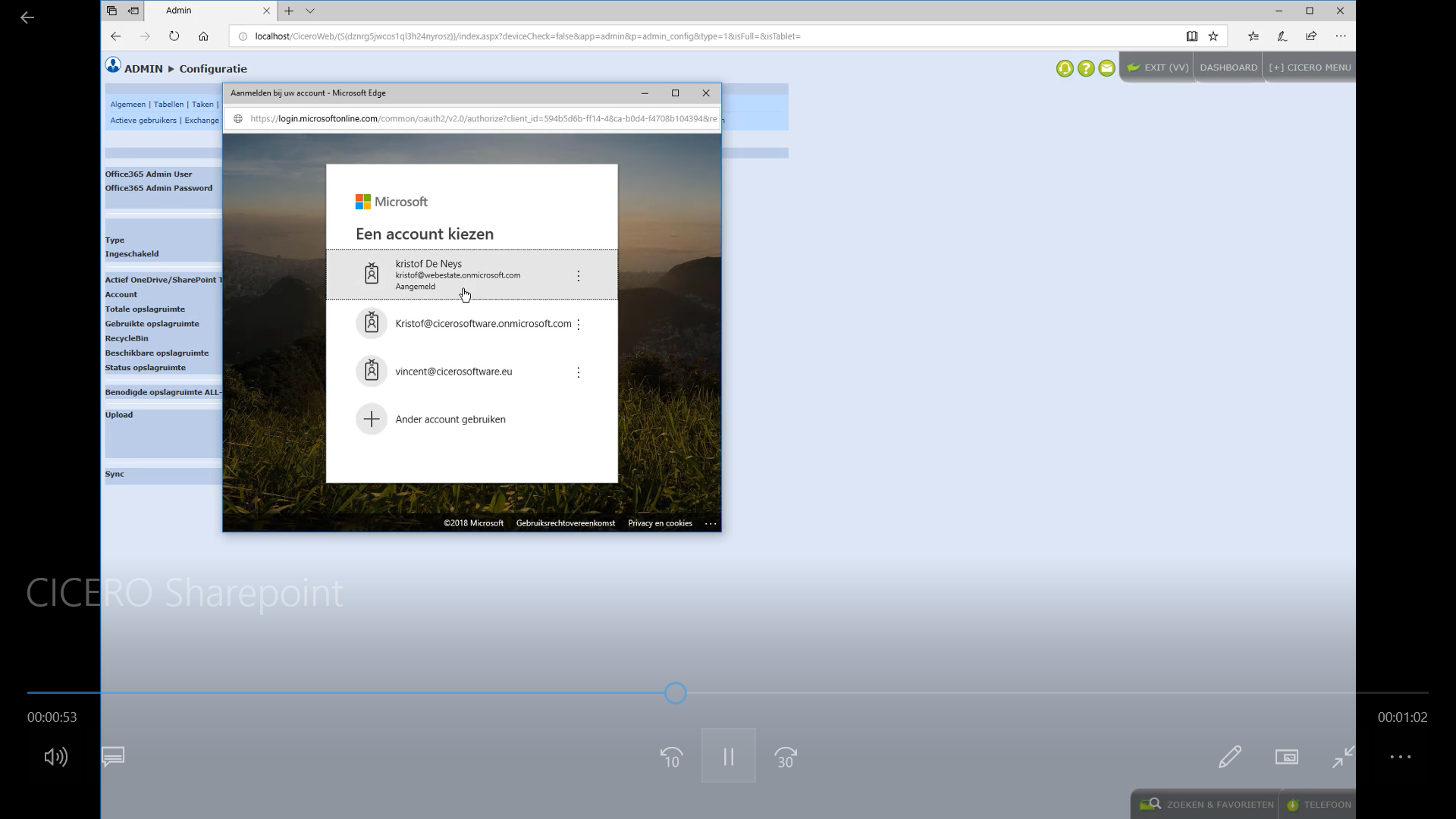The image size is (1456, 819).
Task: Open Edge settings and more menu
Action: point(1341,36)
